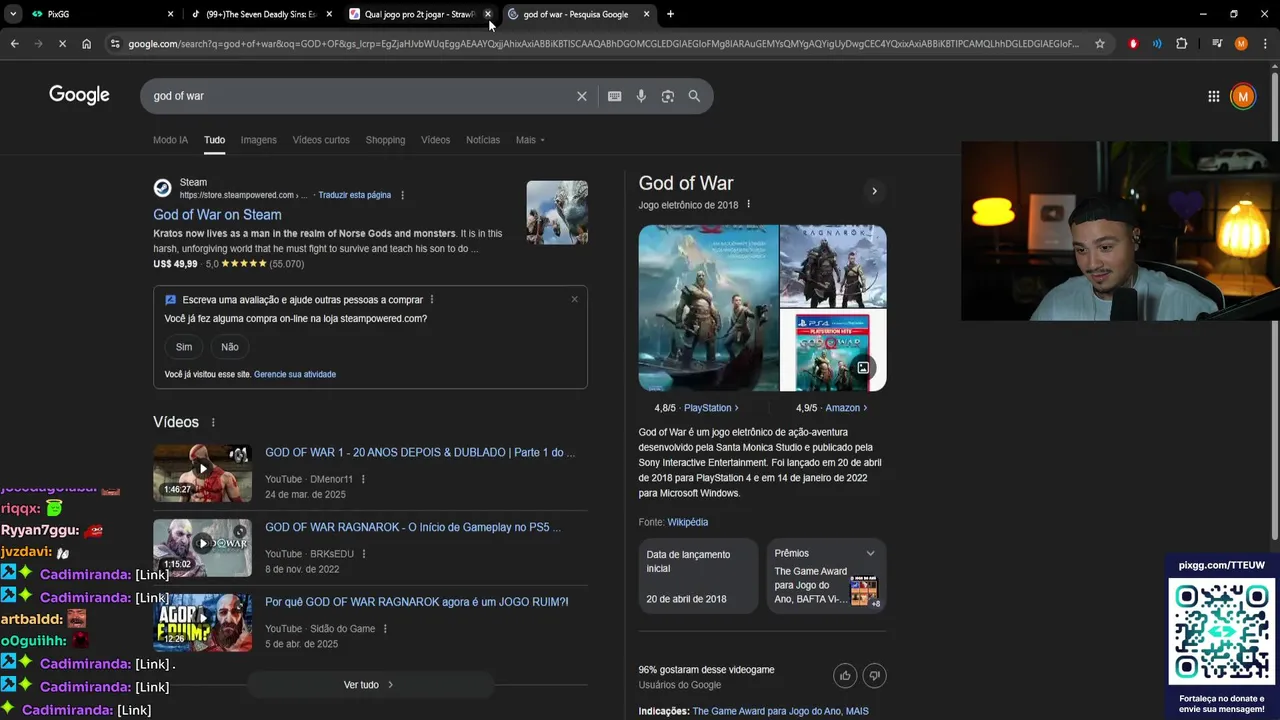Dismiss the steampowered.com review prompt

click(x=574, y=299)
